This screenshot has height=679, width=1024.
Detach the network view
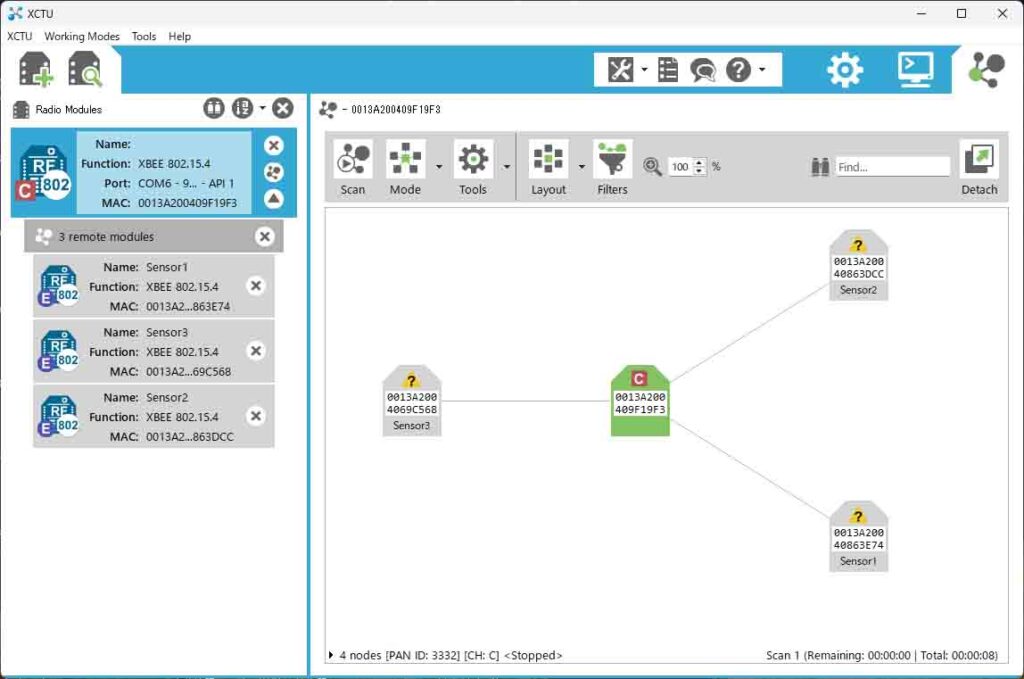coord(979,167)
